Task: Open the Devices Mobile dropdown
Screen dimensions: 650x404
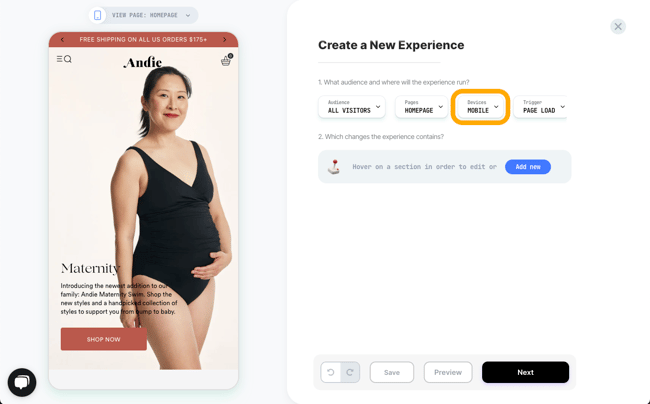Action: [x=480, y=107]
